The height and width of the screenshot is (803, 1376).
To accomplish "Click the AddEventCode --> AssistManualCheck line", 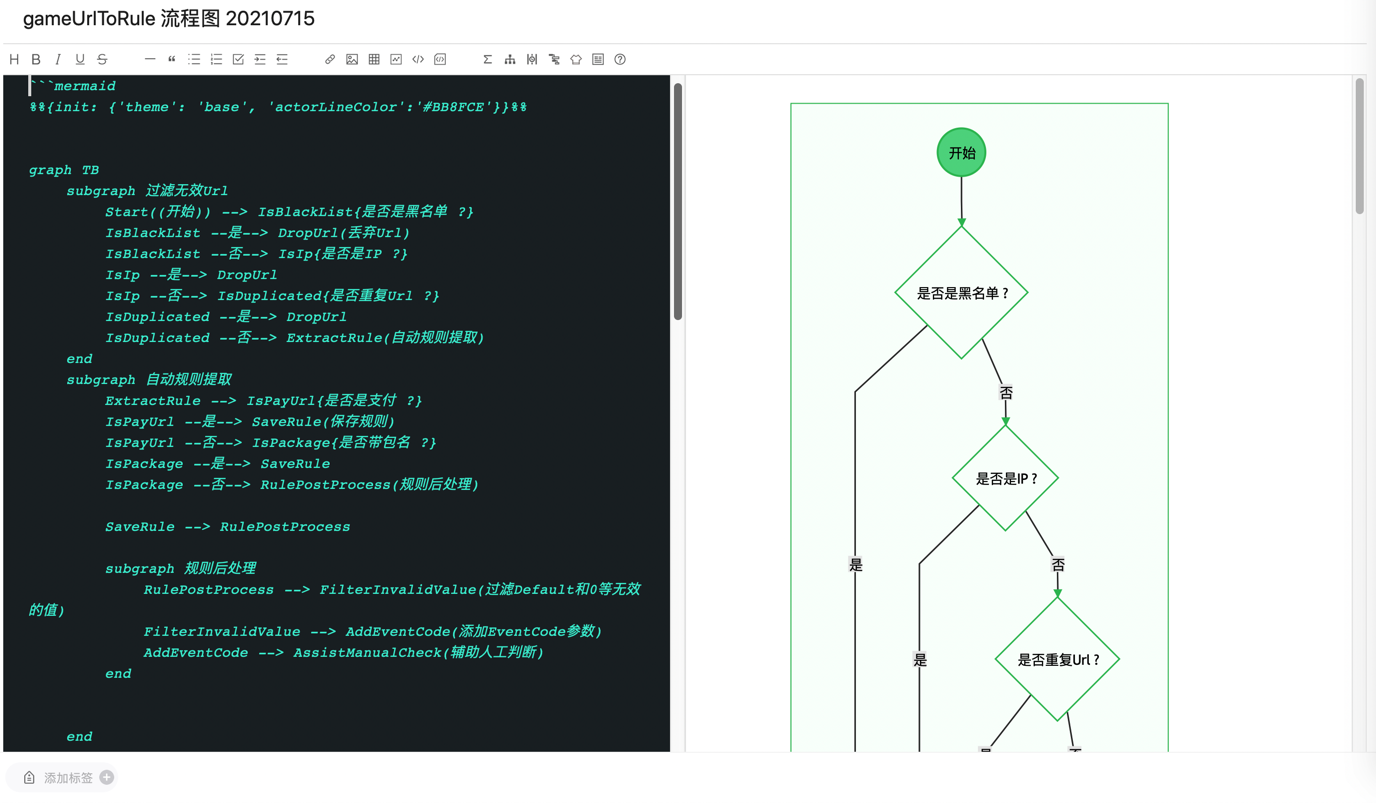I will [x=343, y=653].
